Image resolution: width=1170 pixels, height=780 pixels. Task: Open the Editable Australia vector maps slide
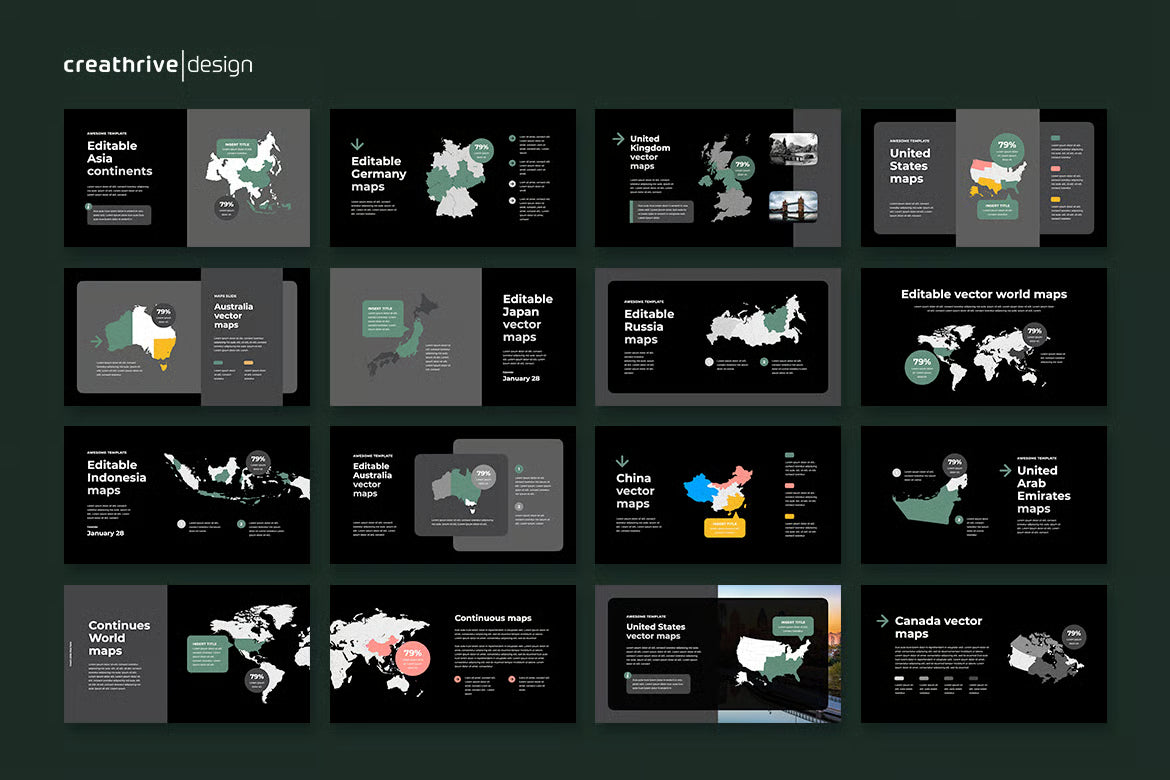[453, 495]
